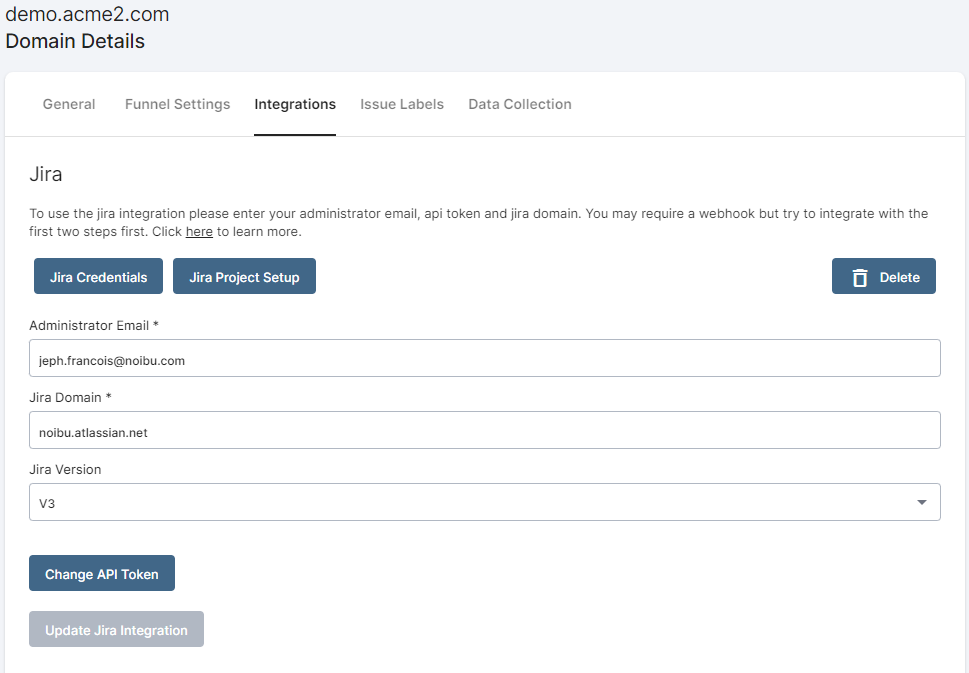Click the Jira Credentials button
The image size is (969, 673).
point(98,276)
